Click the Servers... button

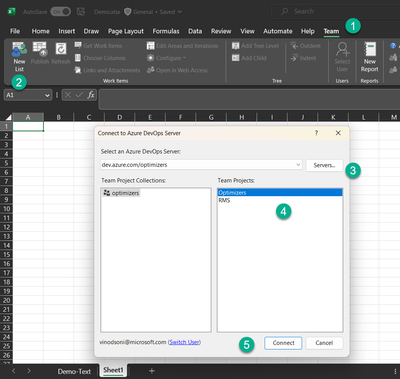coord(324,165)
